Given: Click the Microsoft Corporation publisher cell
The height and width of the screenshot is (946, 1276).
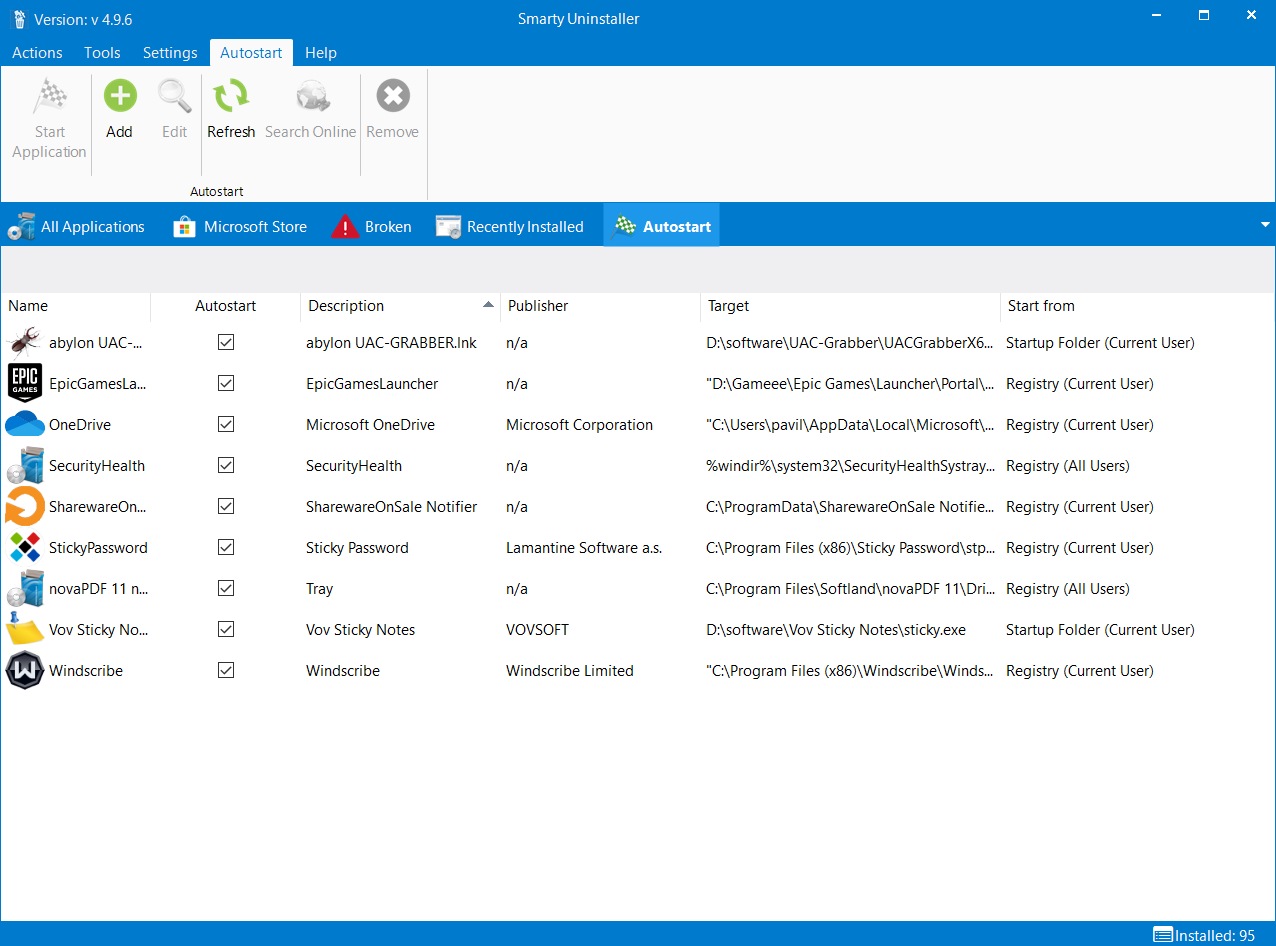Looking at the screenshot, I should click(579, 425).
